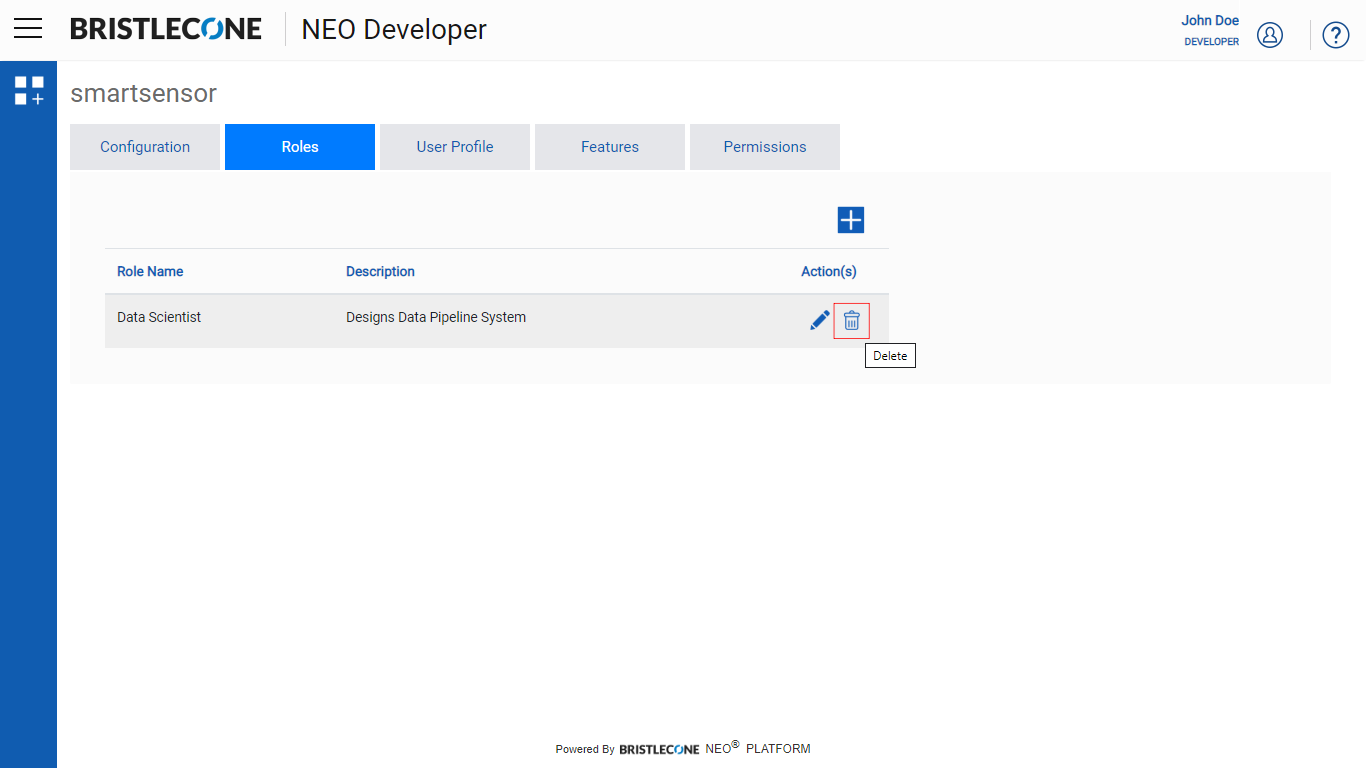
Task: Click the add application sidebar icon
Action: pos(29,90)
